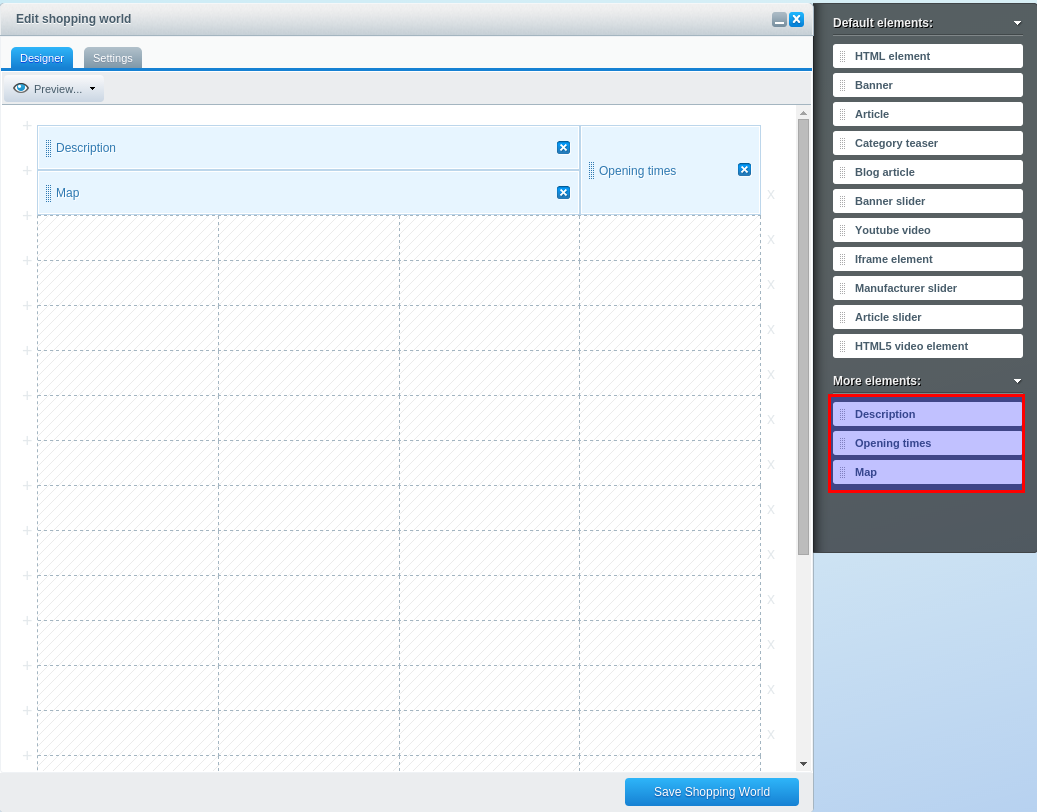This screenshot has width=1037, height=812.
Task: Click the Opening times block drag handle
Action: pos(591,171)
